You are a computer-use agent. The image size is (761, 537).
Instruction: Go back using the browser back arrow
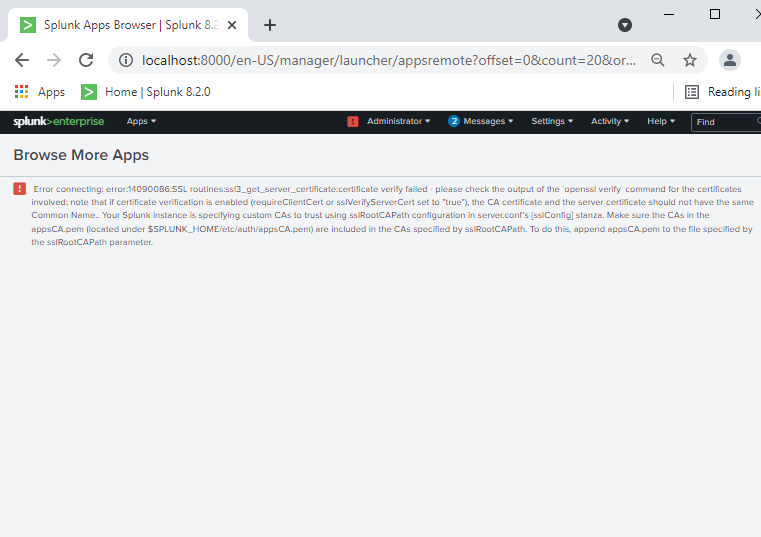pos(22,60)
